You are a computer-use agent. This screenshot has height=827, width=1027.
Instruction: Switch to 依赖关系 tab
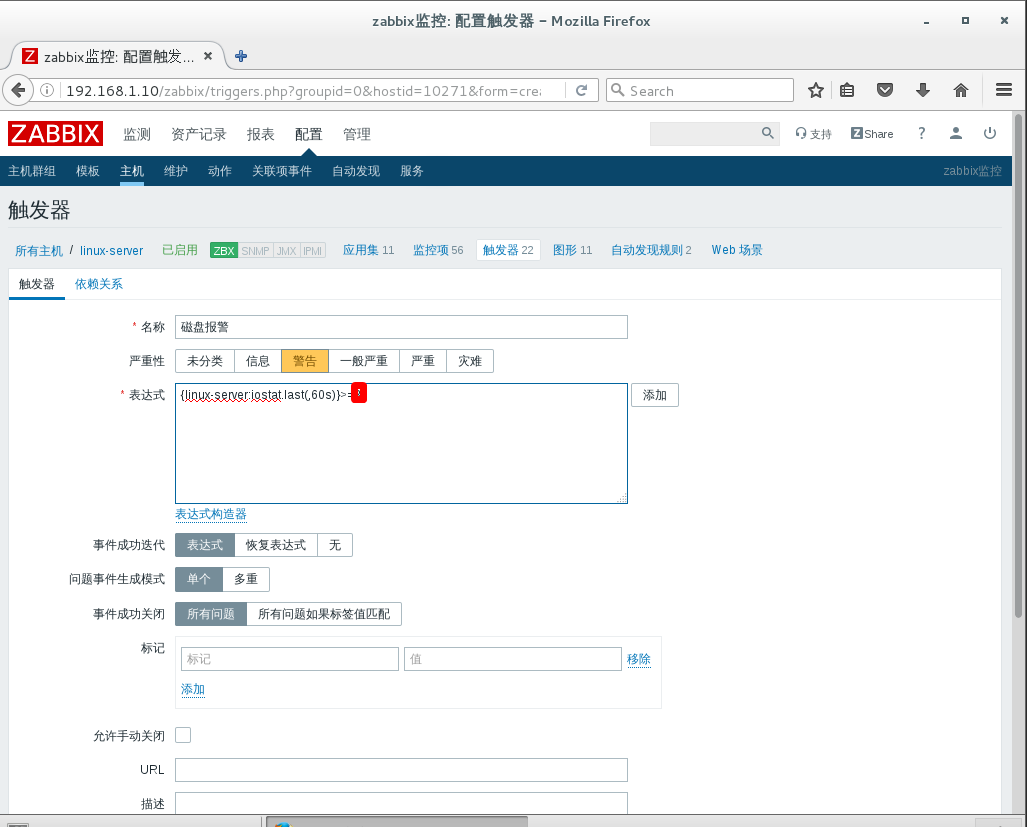[98, 284]
